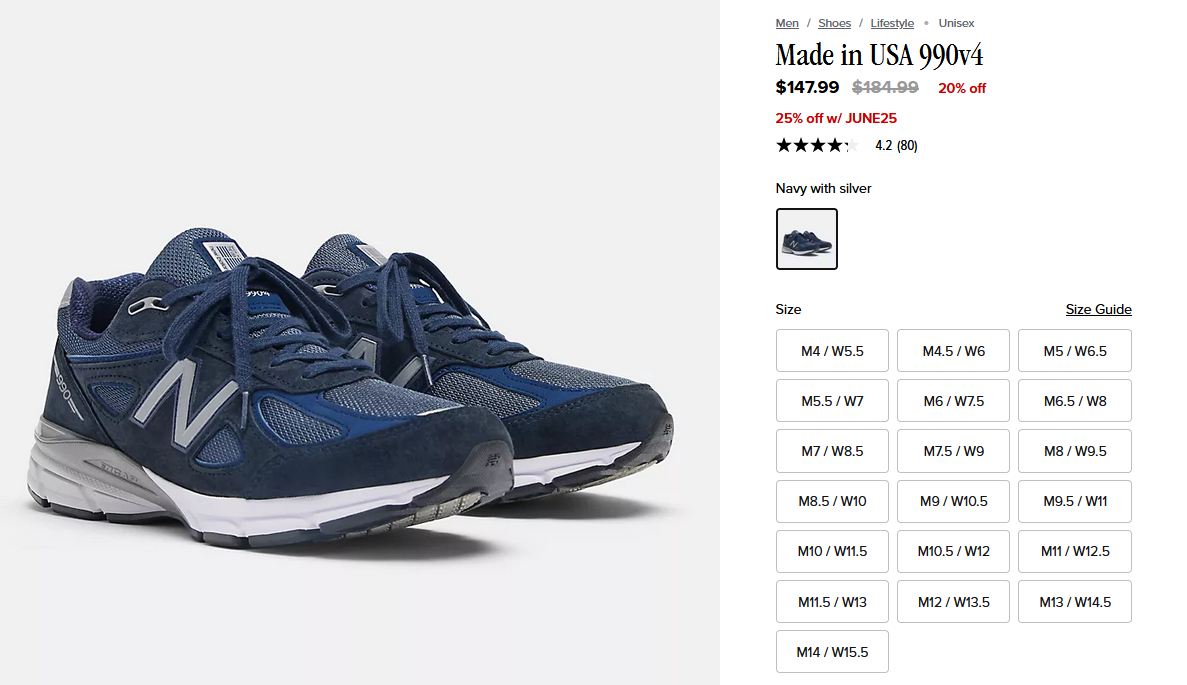Pick size M11 / W12.5
Image resolution: width=1187 pixels, height=685 pixels.
[1074, 551]
